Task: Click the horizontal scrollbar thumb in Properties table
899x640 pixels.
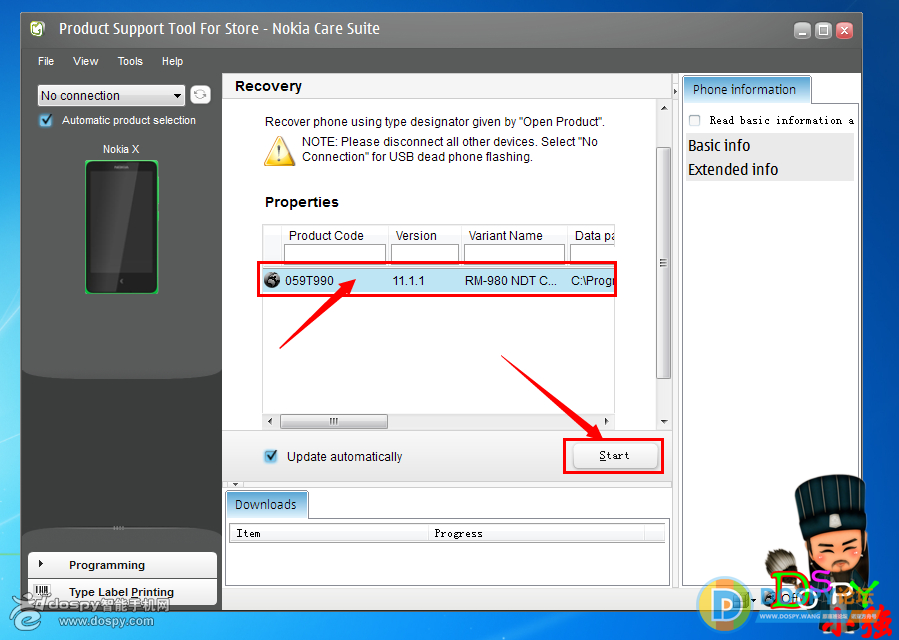Action: point(334,422)
